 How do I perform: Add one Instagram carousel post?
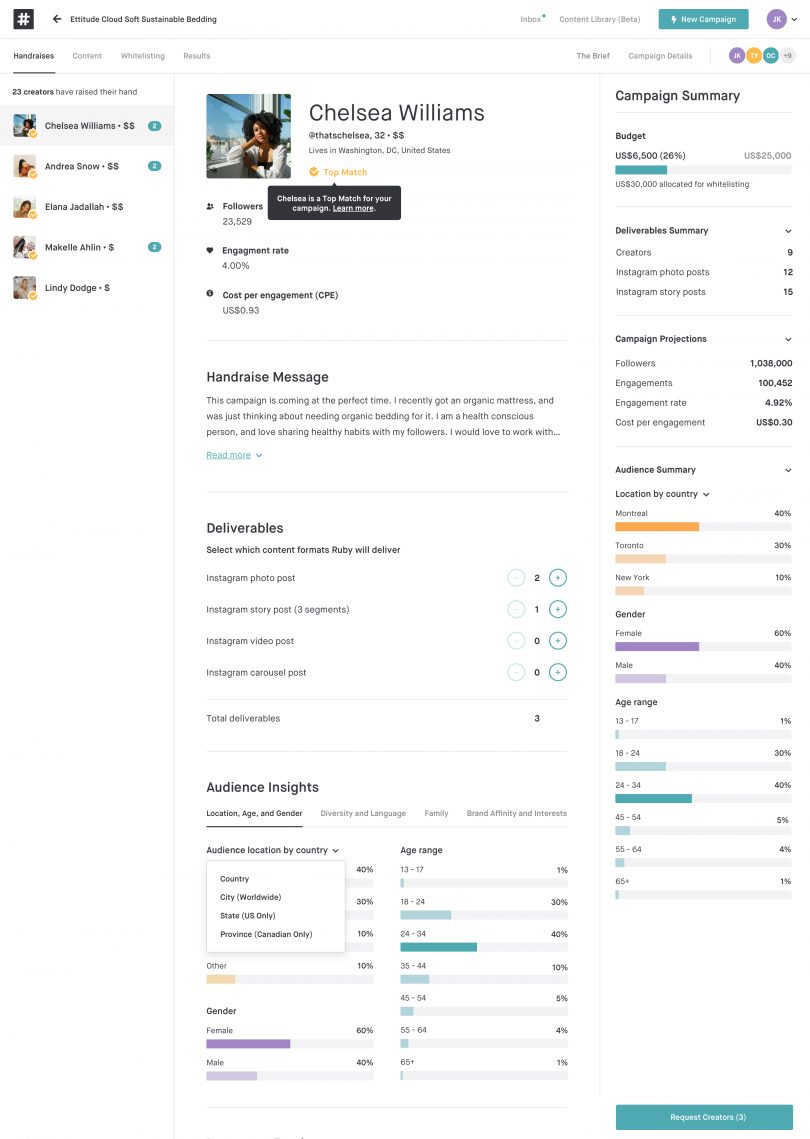coord(557,672)
